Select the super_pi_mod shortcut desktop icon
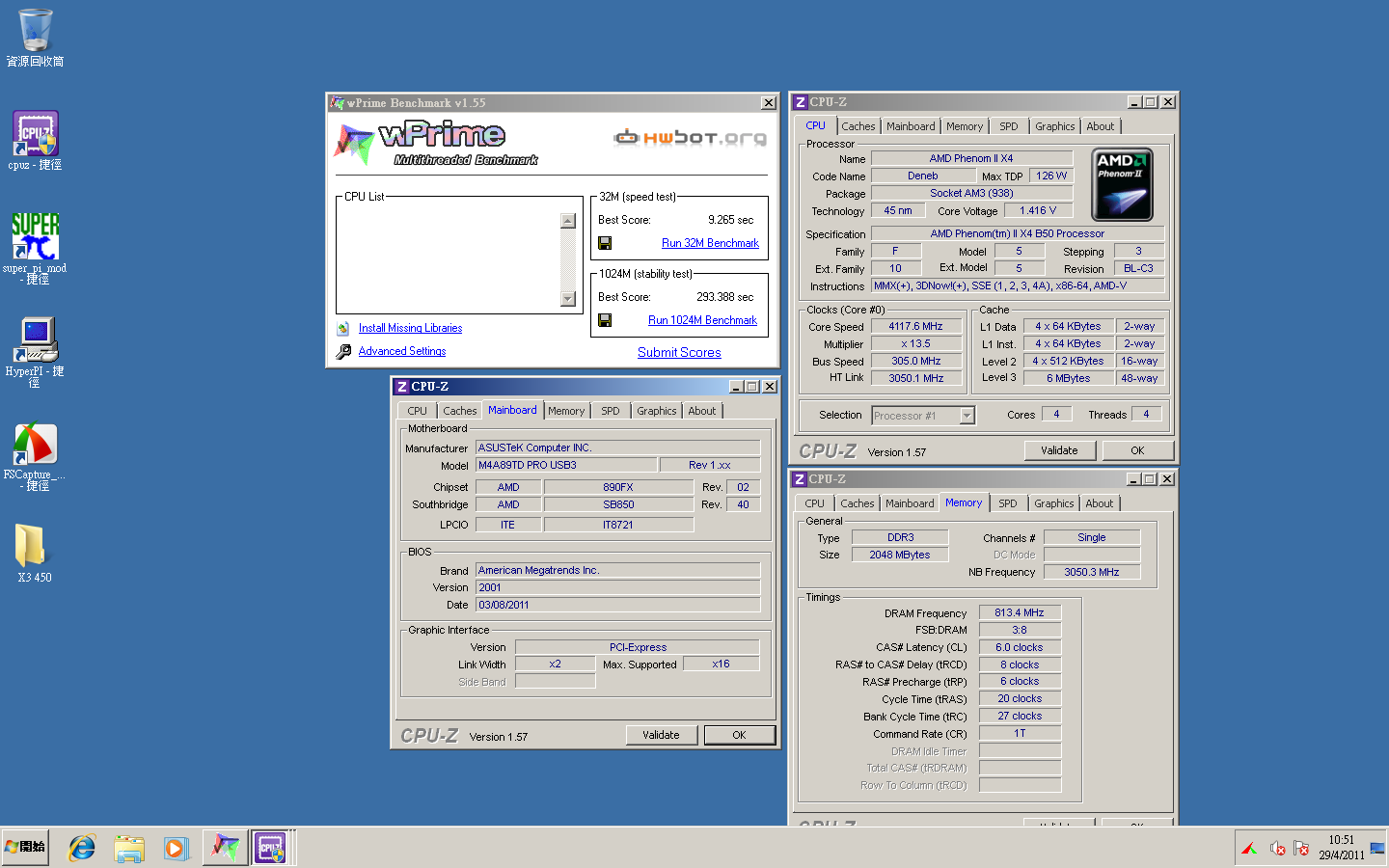The image size is (1389, 868). pos(36,248)
